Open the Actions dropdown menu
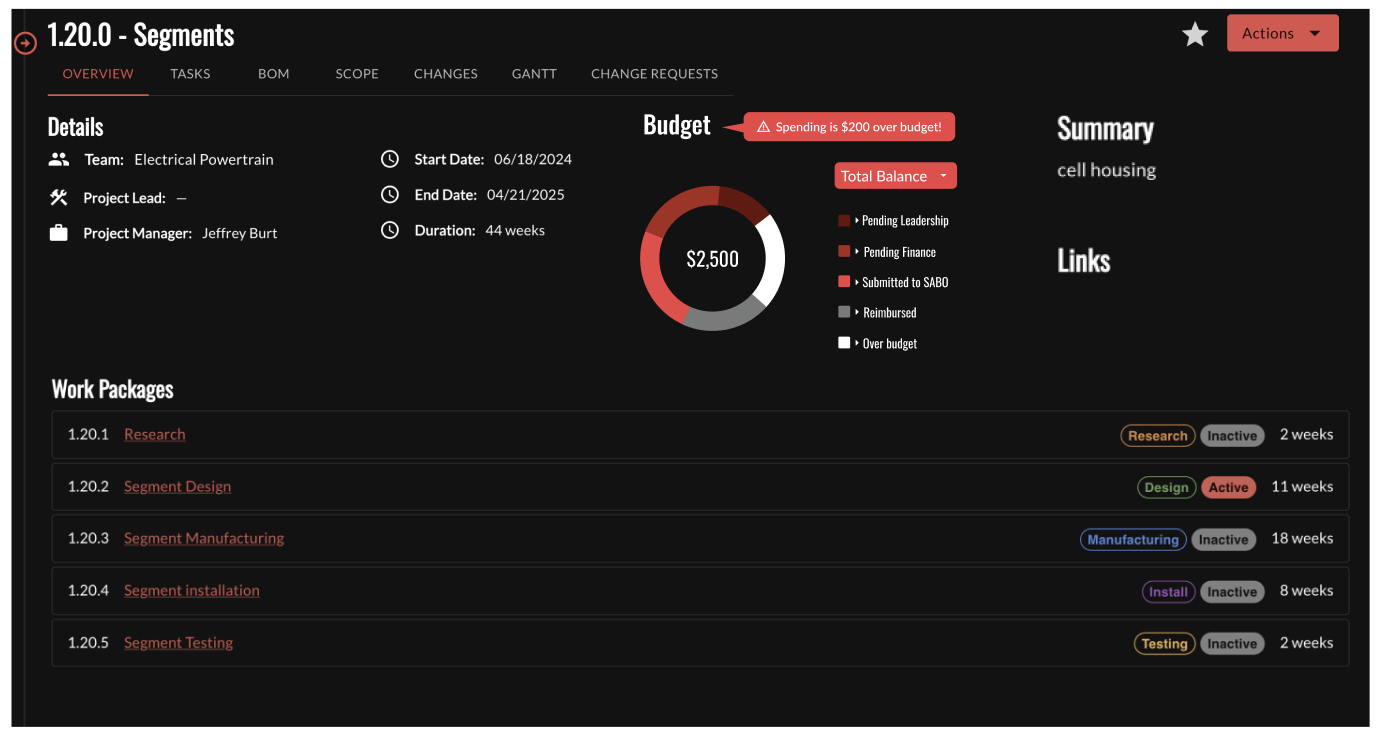 tap(1282, 34)
